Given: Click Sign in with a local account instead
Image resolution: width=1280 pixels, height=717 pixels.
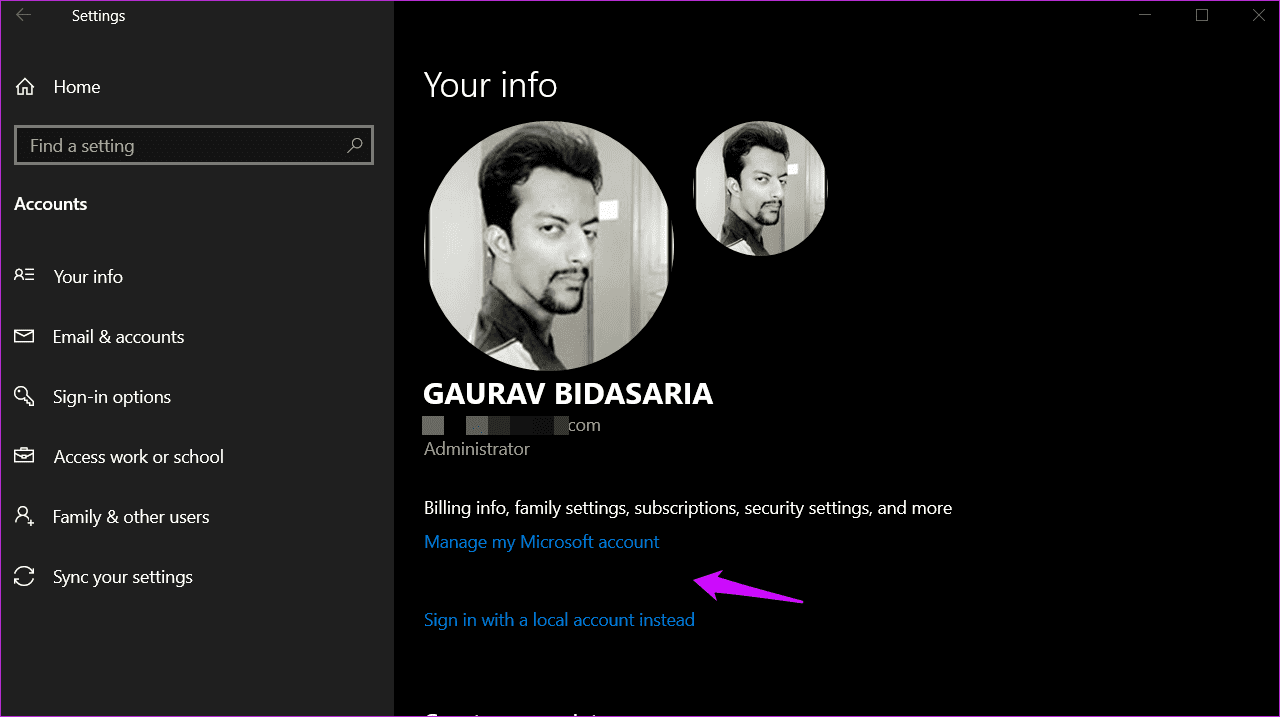Looking at the screenshot, I should click(559, 619).
